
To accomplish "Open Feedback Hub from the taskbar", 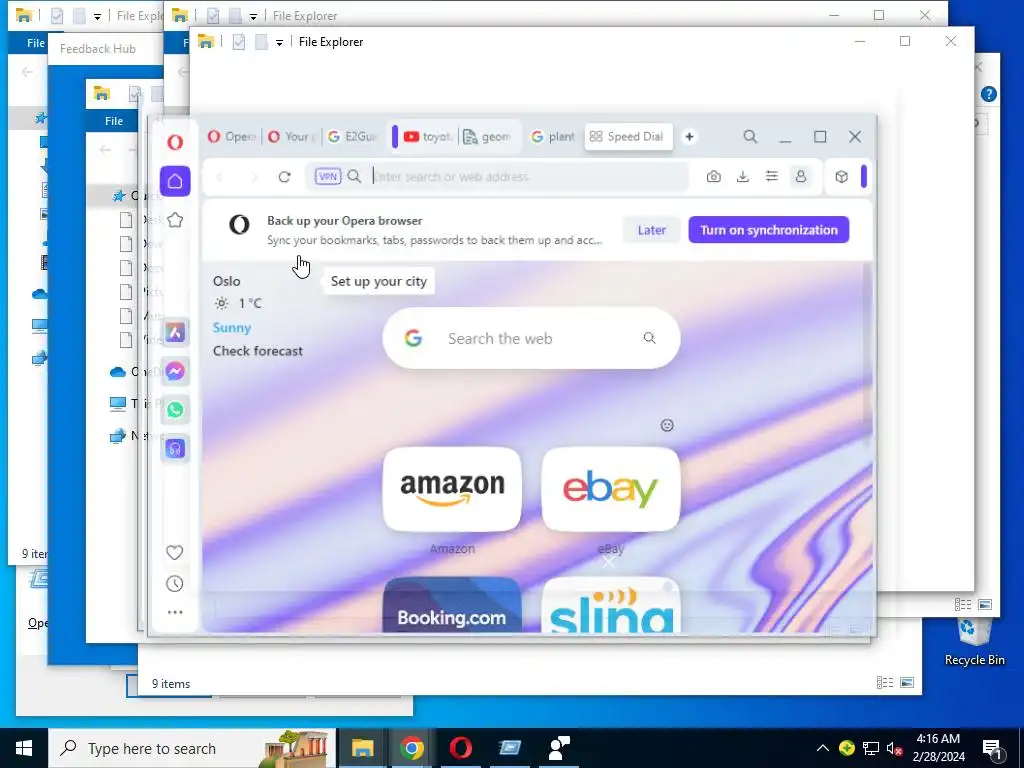I will pos(559,748).
